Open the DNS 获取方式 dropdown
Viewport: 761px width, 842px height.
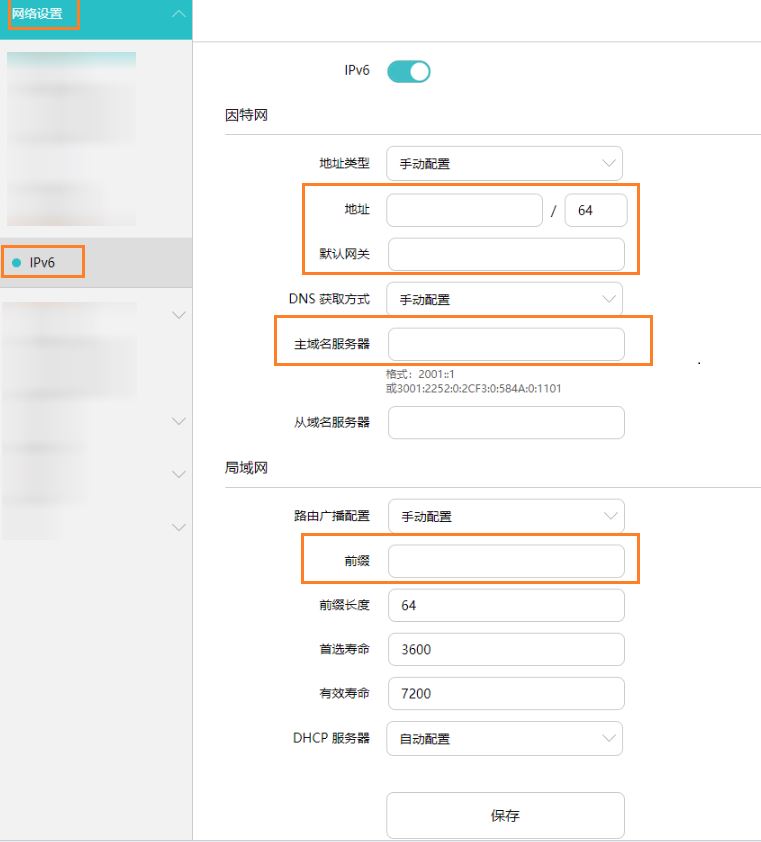click(504, 298)
